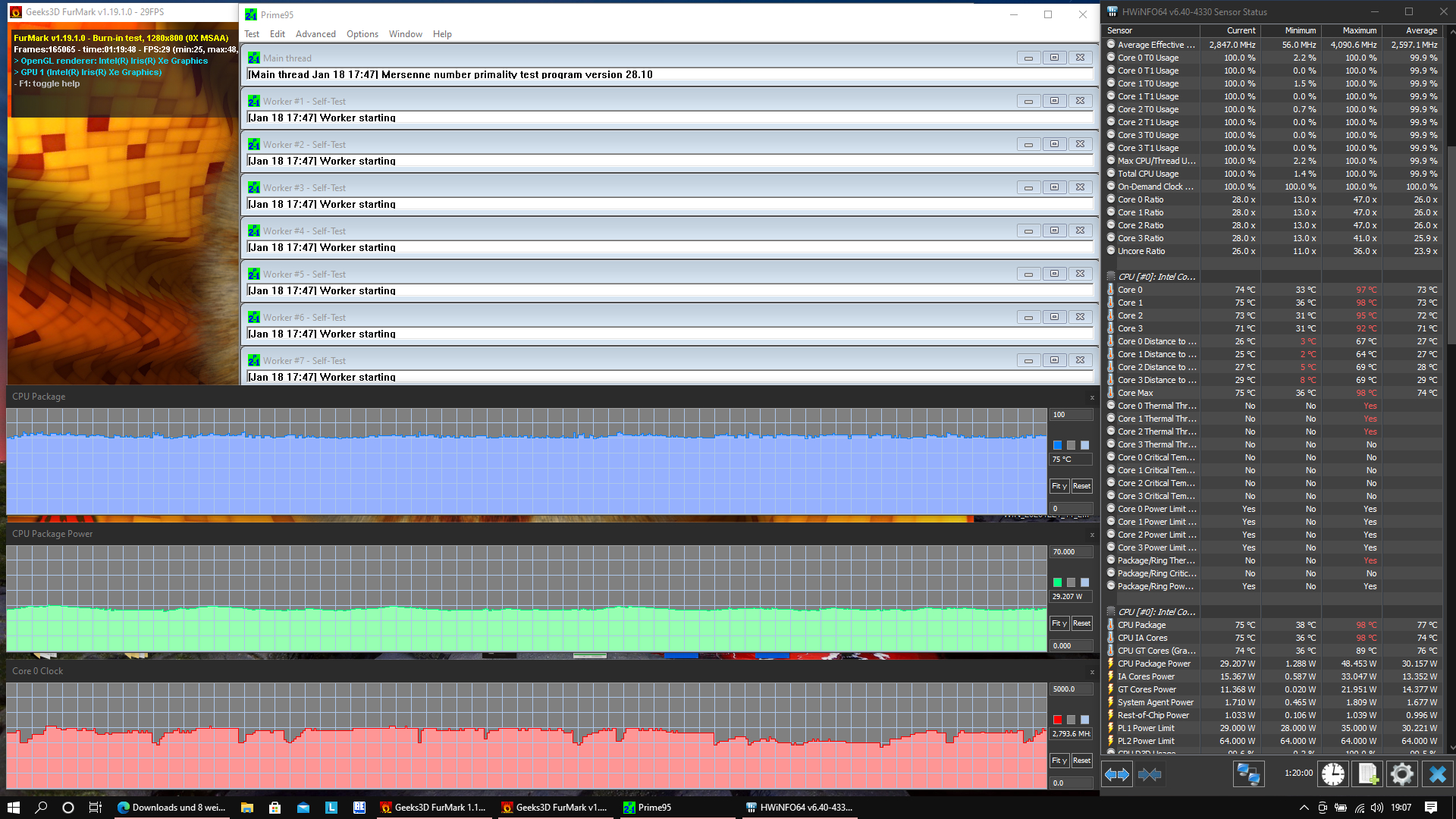This screenshot has height=819, width=1456.
Task: Select Uncore Ratio sensor row
Action: pos(1273,251)
